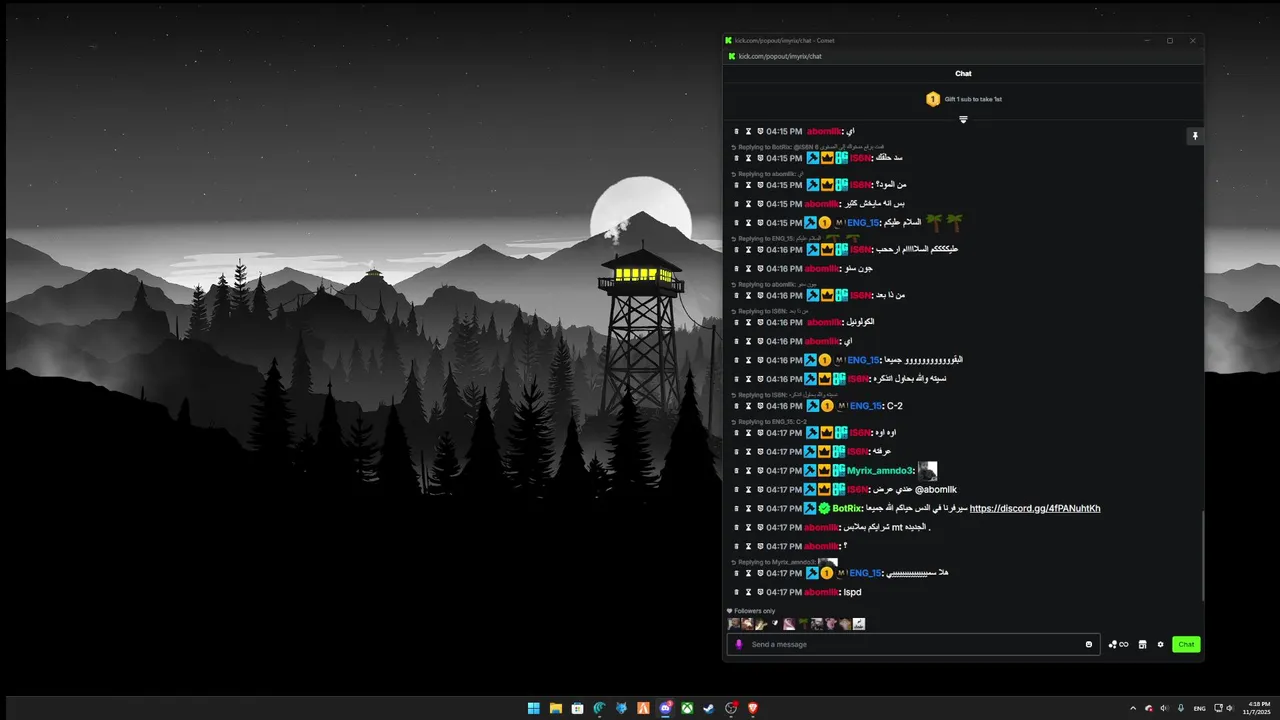Viewport: 1280px width, 720px height.
Task: Open Steam from the taskbar
Action: (709, 708)
